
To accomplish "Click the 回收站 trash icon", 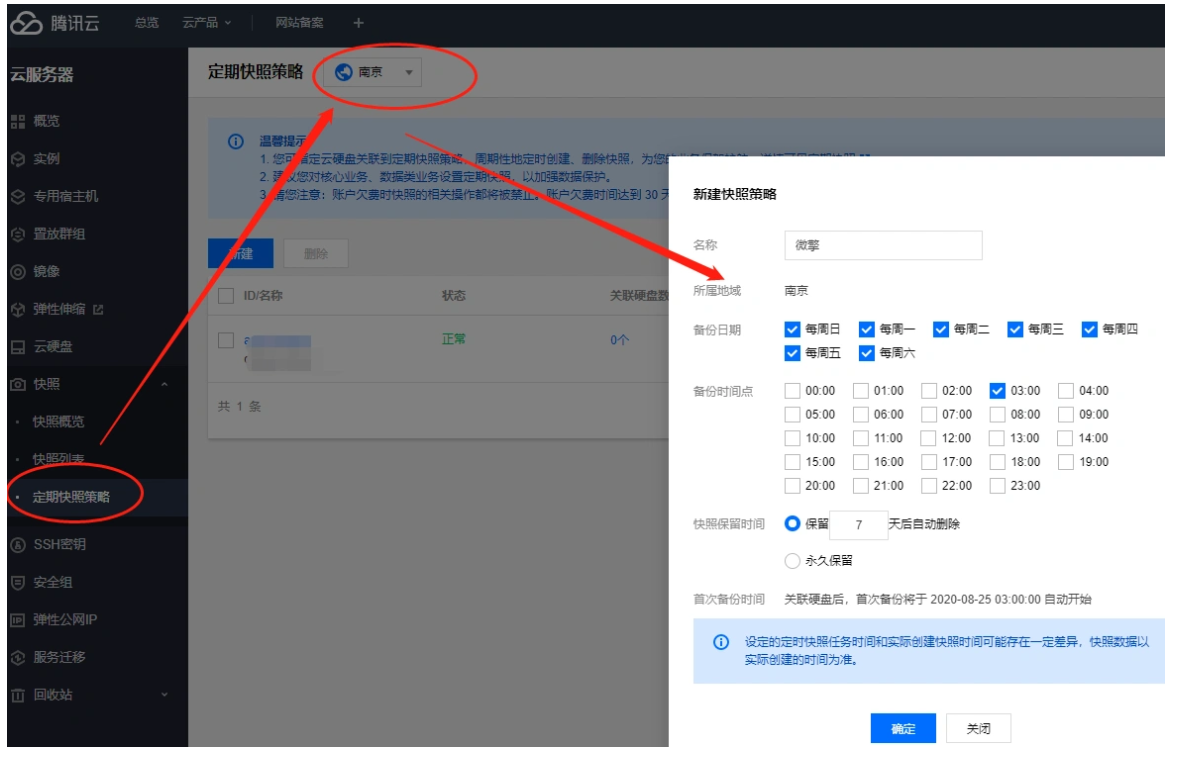I will click(x=18, y=695).
